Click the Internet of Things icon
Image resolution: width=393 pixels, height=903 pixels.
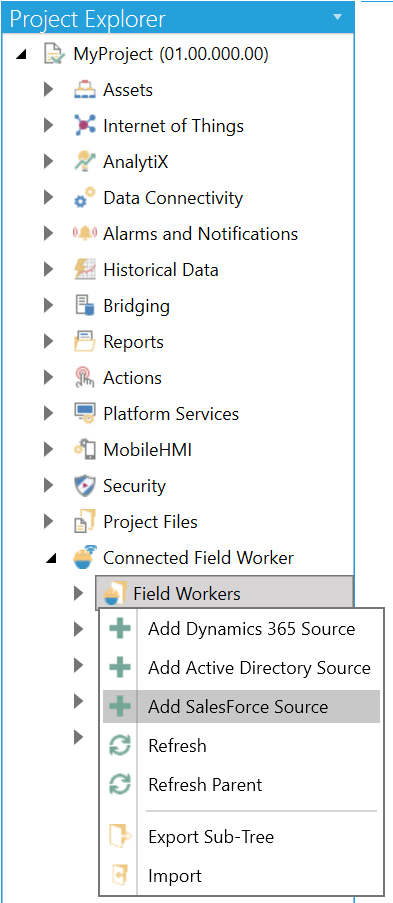[x=85, y=126]
